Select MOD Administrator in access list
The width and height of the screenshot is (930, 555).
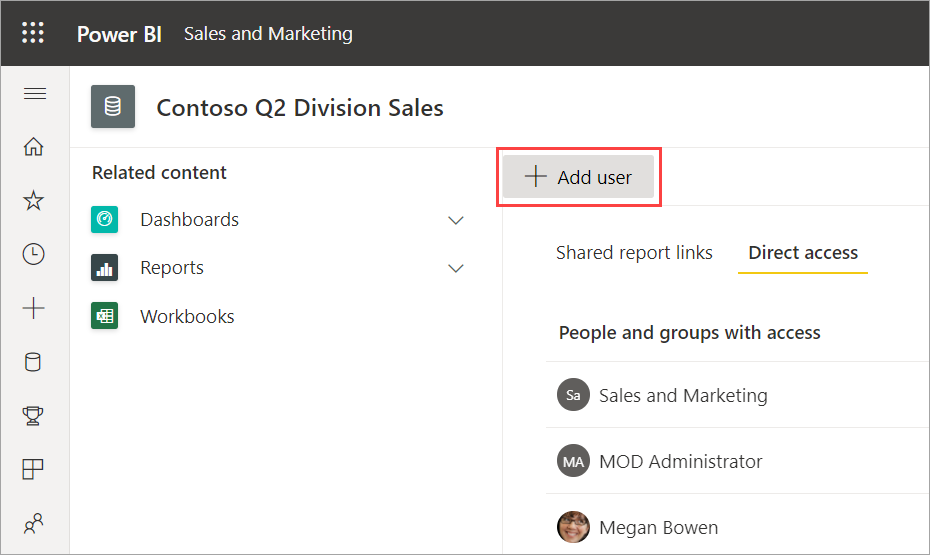680,461
